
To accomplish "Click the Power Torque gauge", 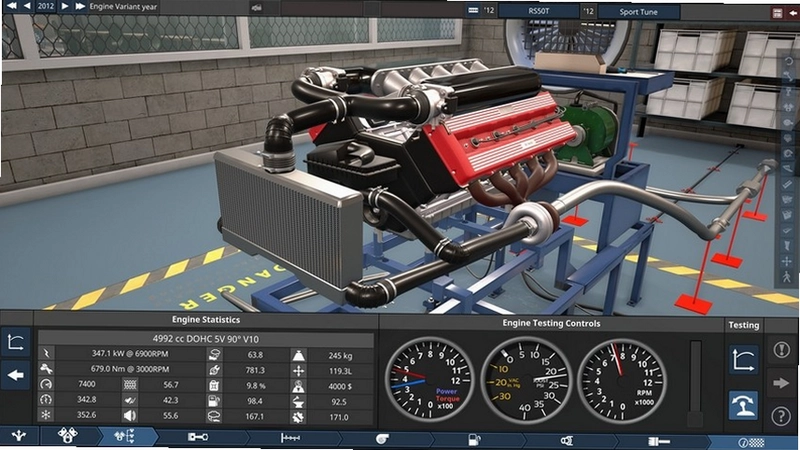I will (429, 379).
